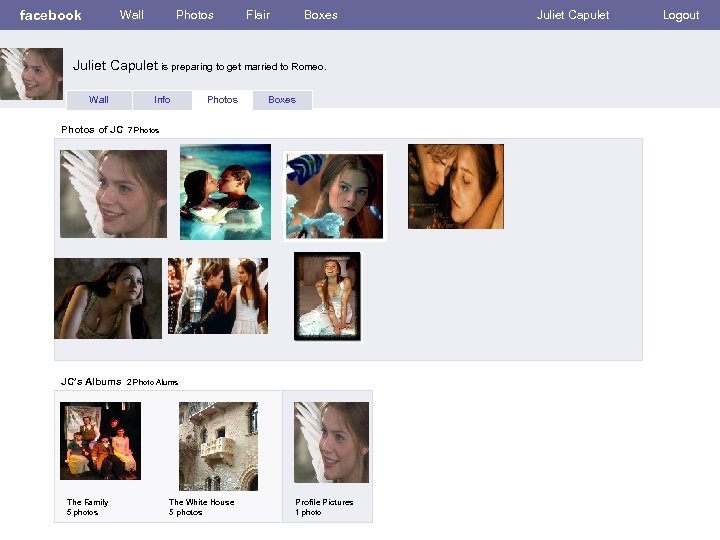
Task: Open the Profile Pictures album cover
Action: click(x=332, y=442)
